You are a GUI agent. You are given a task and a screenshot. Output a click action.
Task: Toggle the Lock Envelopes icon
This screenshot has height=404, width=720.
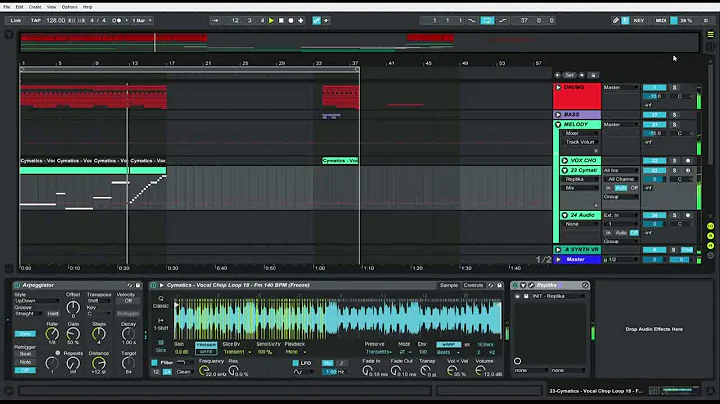coord(593,75)
